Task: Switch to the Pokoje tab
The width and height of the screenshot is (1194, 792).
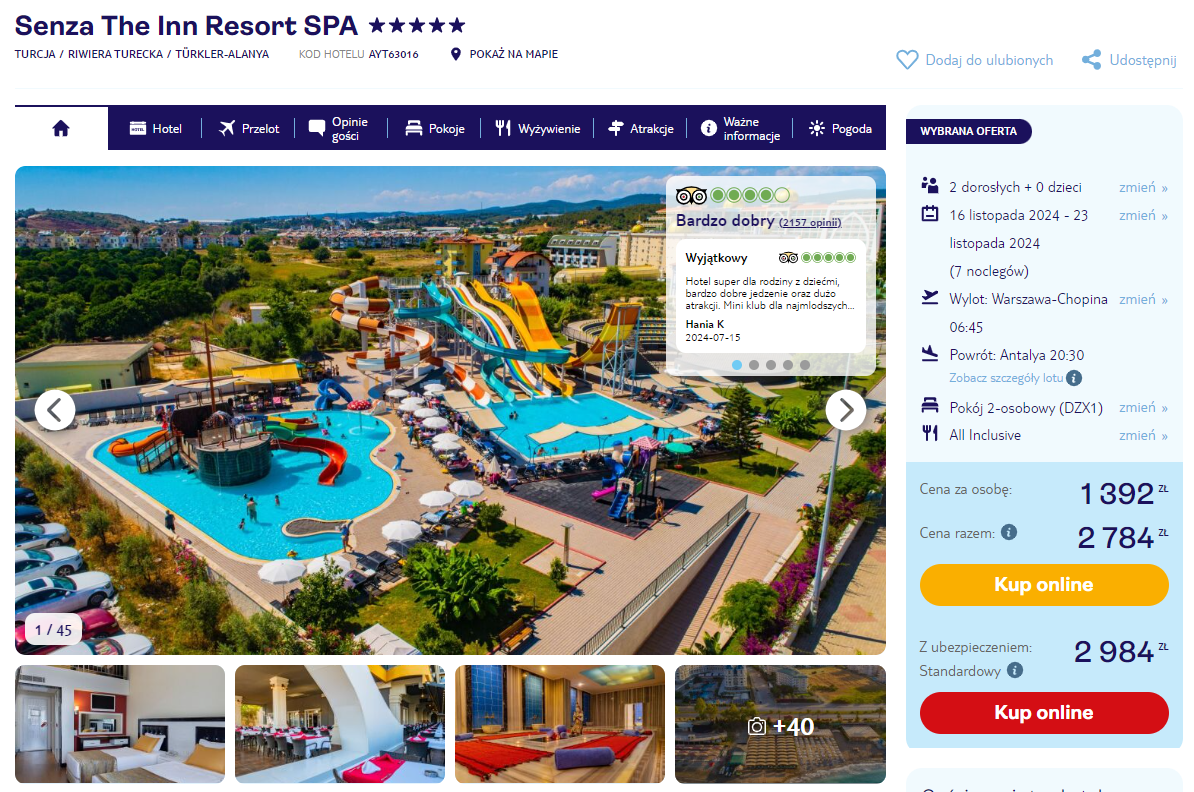Action: point(435,129)
